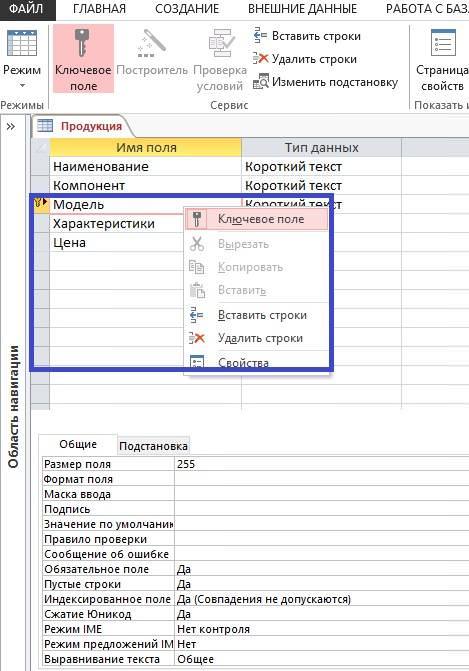Switch to the Подстановка properties tab
Screen dimensions: 469x671
[153, 446]
